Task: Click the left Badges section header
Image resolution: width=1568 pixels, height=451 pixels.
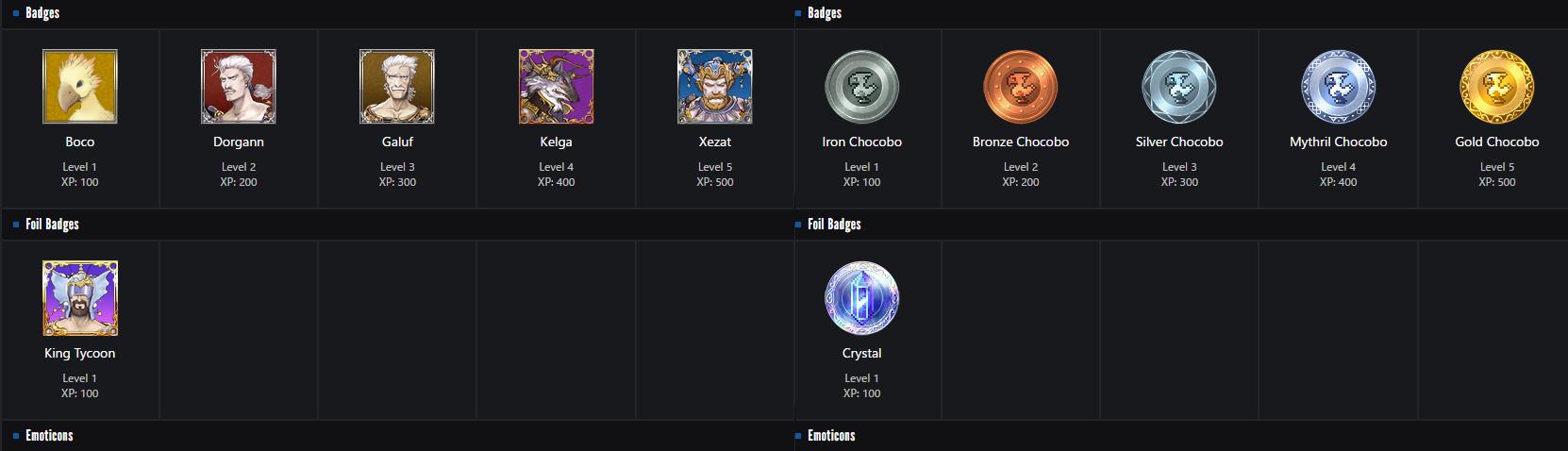Action: coord(42,13)
